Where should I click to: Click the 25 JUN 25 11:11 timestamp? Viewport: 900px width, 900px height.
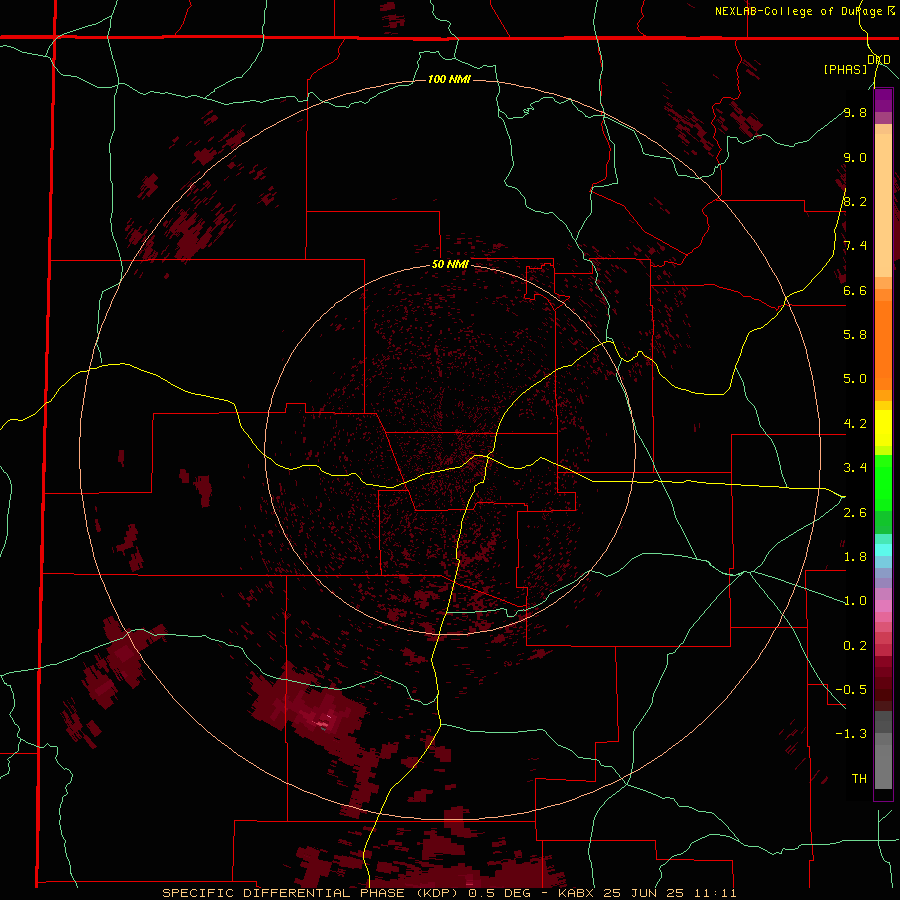pyautogui.click(x=670, y=893)
